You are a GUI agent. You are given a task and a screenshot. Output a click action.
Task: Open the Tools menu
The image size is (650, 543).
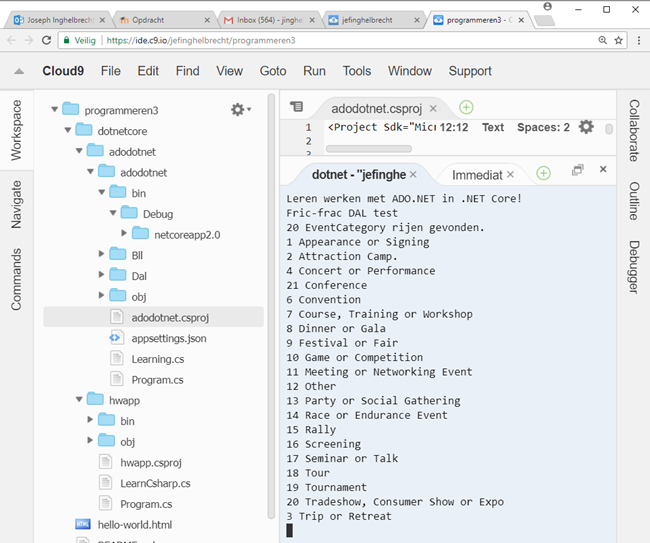tap(357, 71)
